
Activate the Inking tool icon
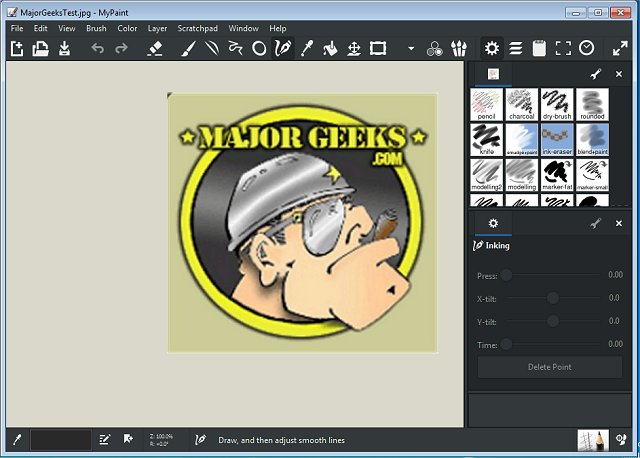coord(283,48)
